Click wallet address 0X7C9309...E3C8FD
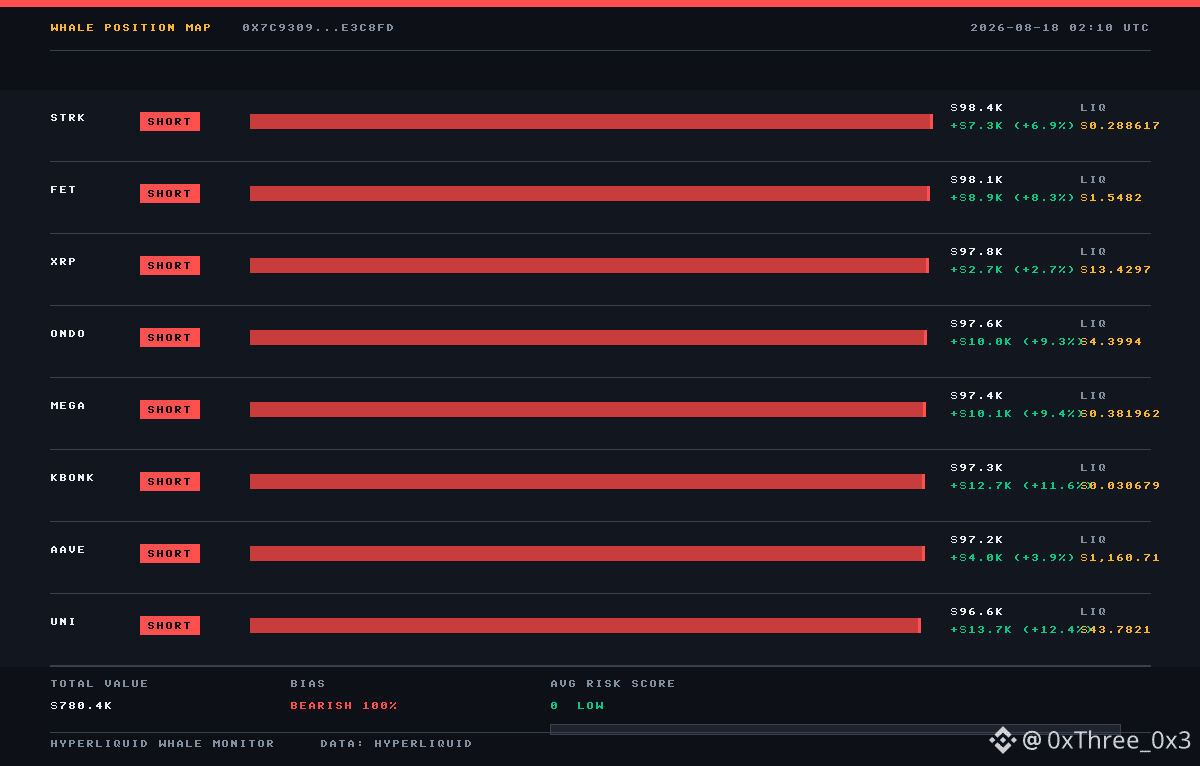 pyautogui.click(x=318, y=28)
